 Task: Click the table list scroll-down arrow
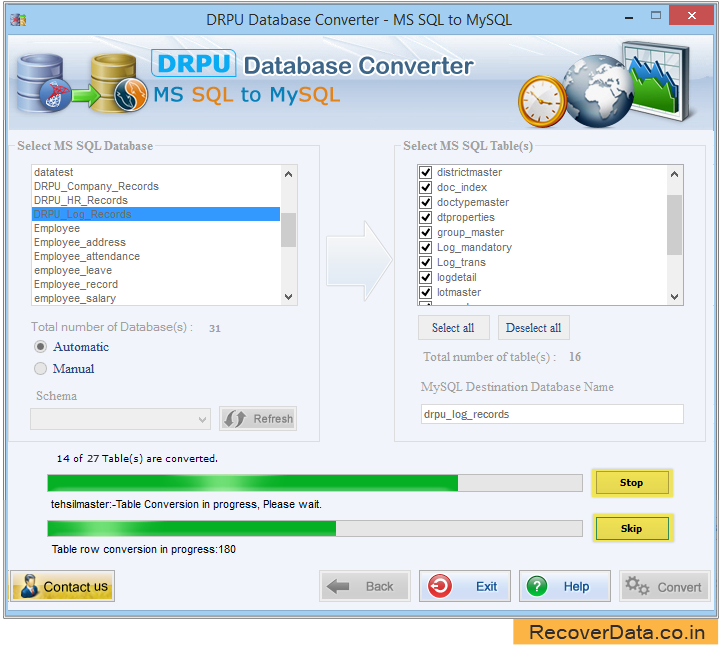tap(675, 297)
